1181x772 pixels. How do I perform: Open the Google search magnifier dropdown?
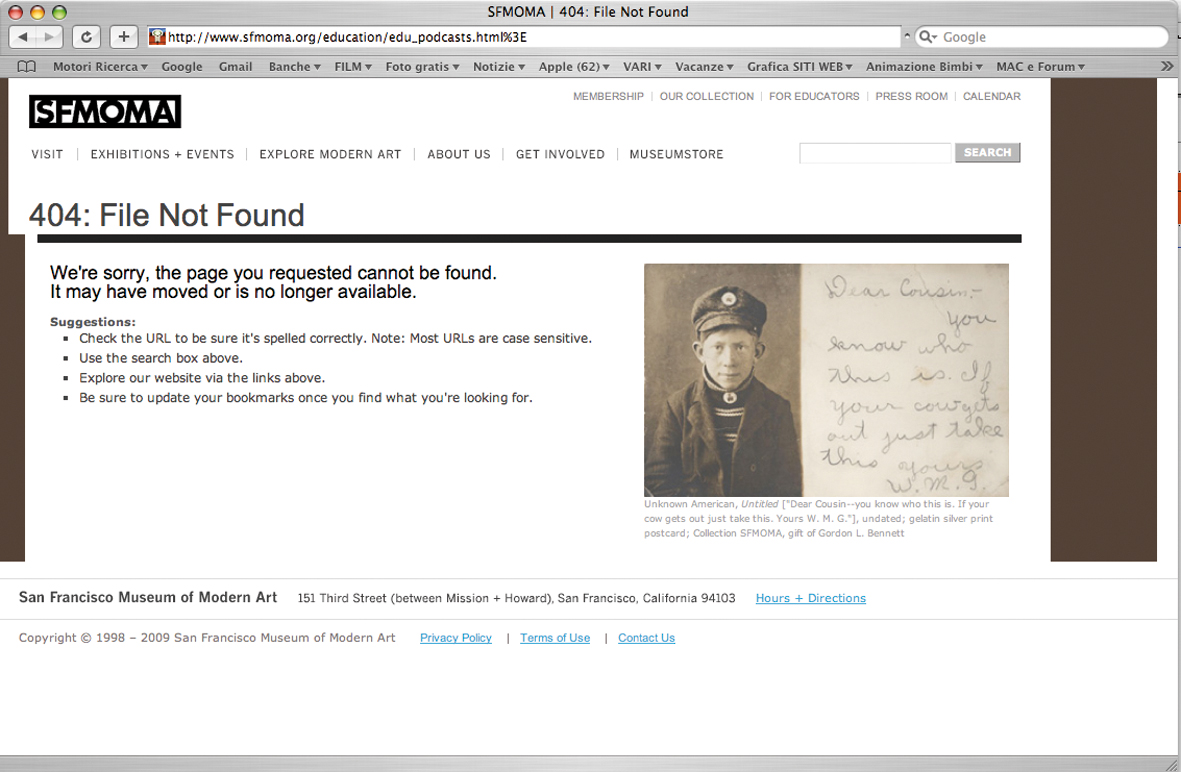click(928, 37)
